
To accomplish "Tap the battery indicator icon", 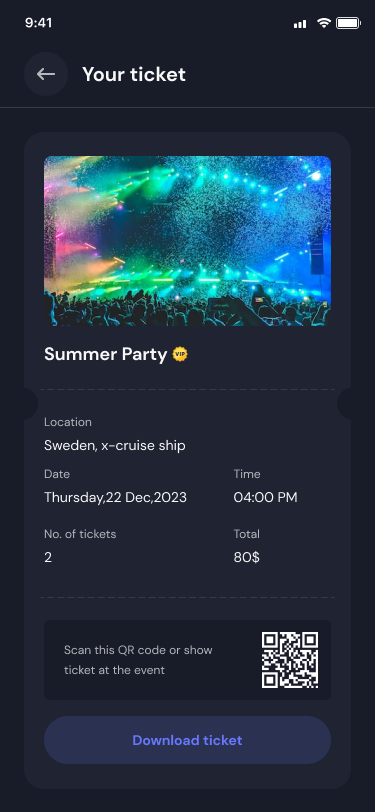I will [x=348, y=23].
